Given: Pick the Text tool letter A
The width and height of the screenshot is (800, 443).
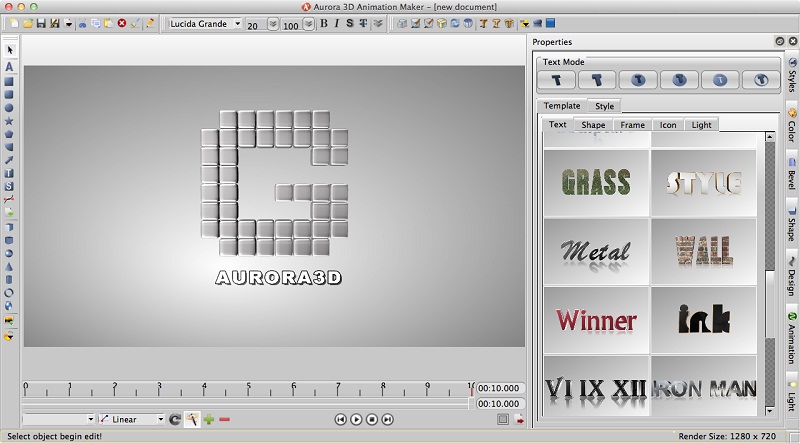Looking at the screenshot, I should click(x=9, y=67).
